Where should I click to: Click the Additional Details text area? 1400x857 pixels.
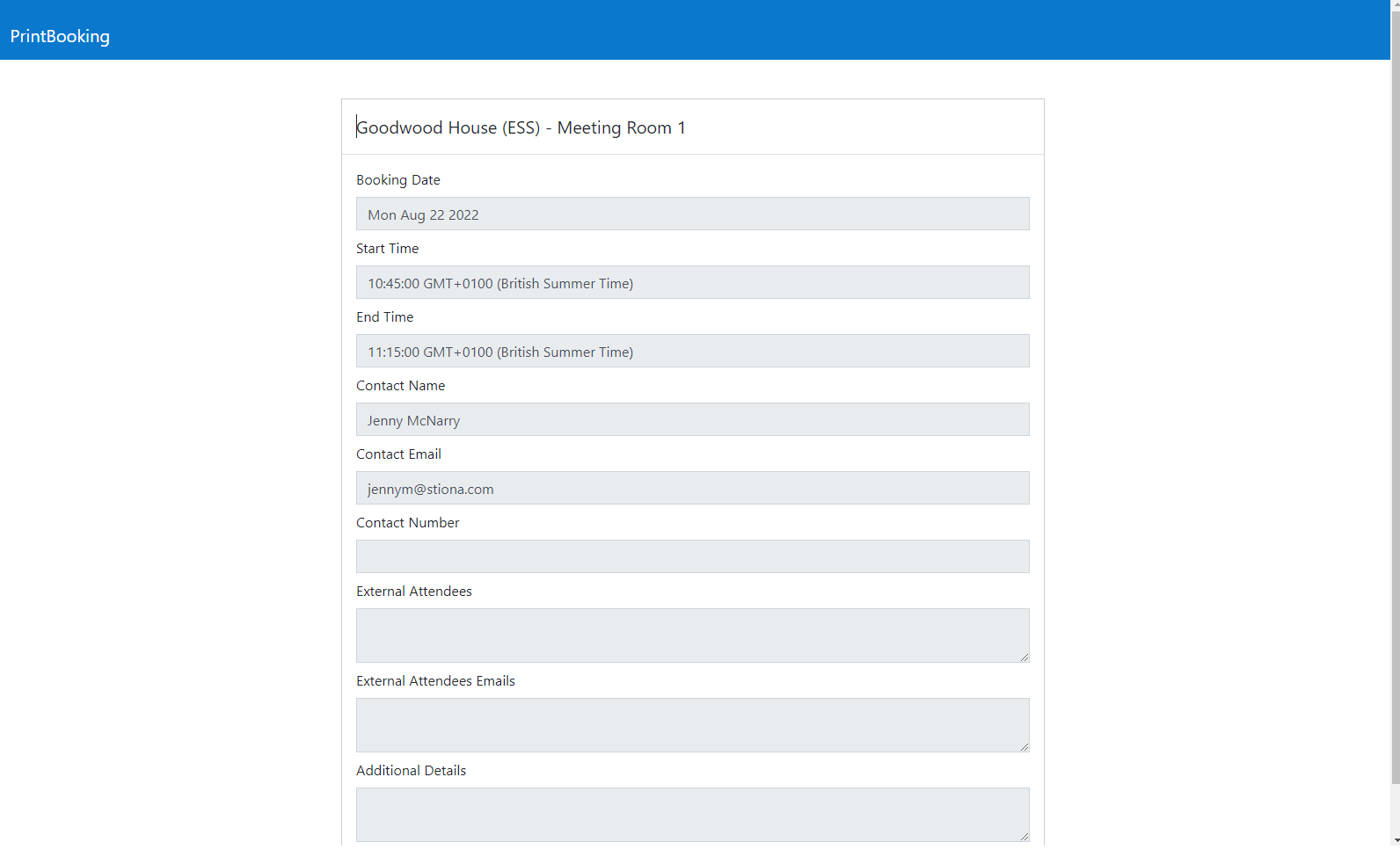click(692, 815)
